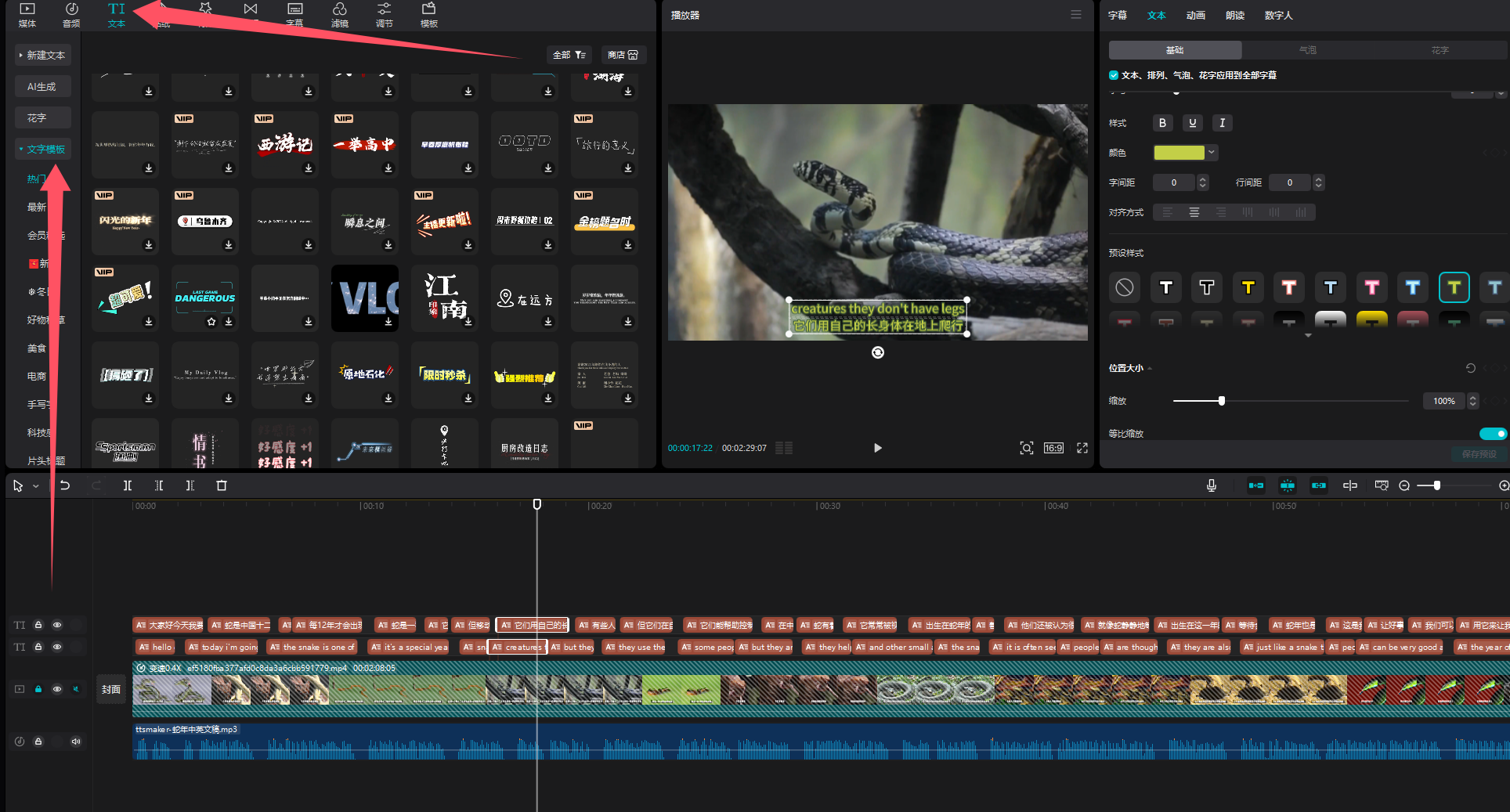Expand the 新建文本 section

click(43, 55)
